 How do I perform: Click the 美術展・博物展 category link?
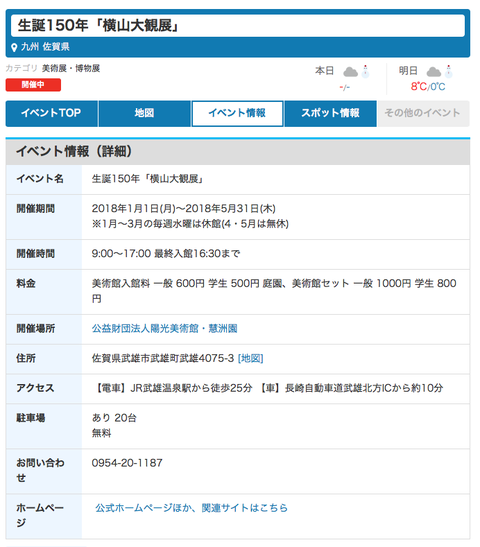pos(71,68)
